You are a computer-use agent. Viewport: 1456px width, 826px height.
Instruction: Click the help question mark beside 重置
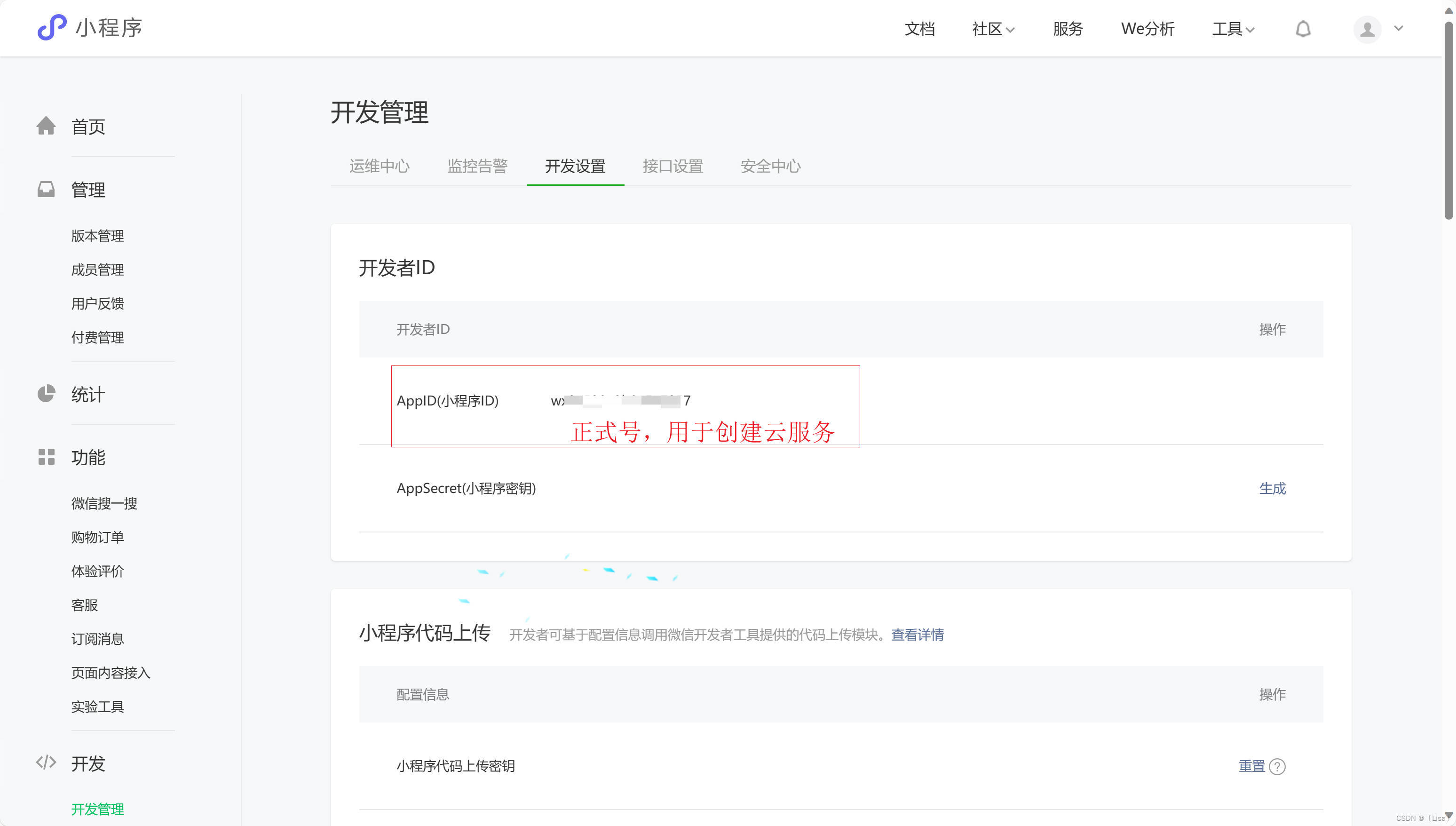(1277, 766)
